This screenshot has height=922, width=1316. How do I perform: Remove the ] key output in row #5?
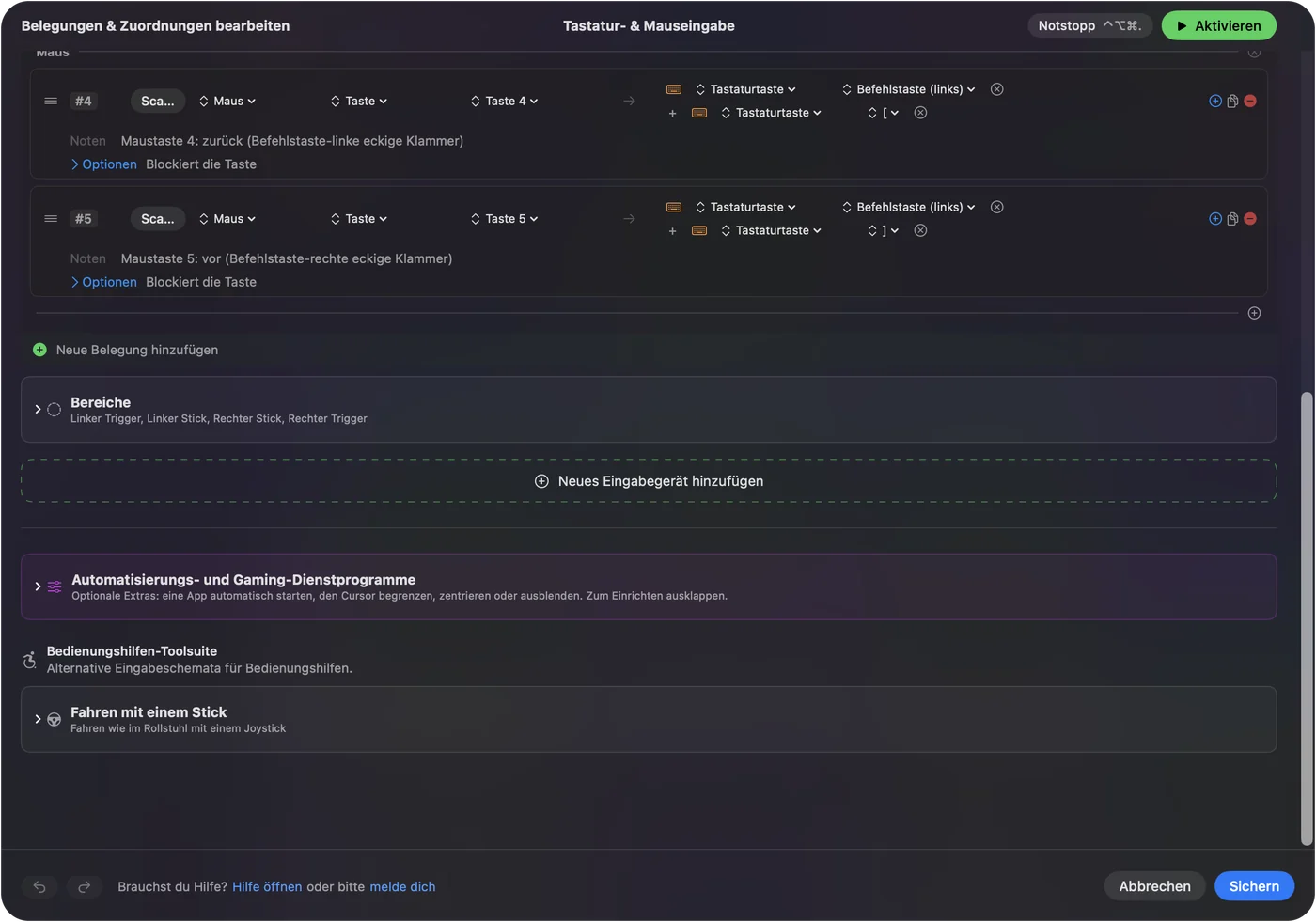pyautogui.click(x=921, y=230)
